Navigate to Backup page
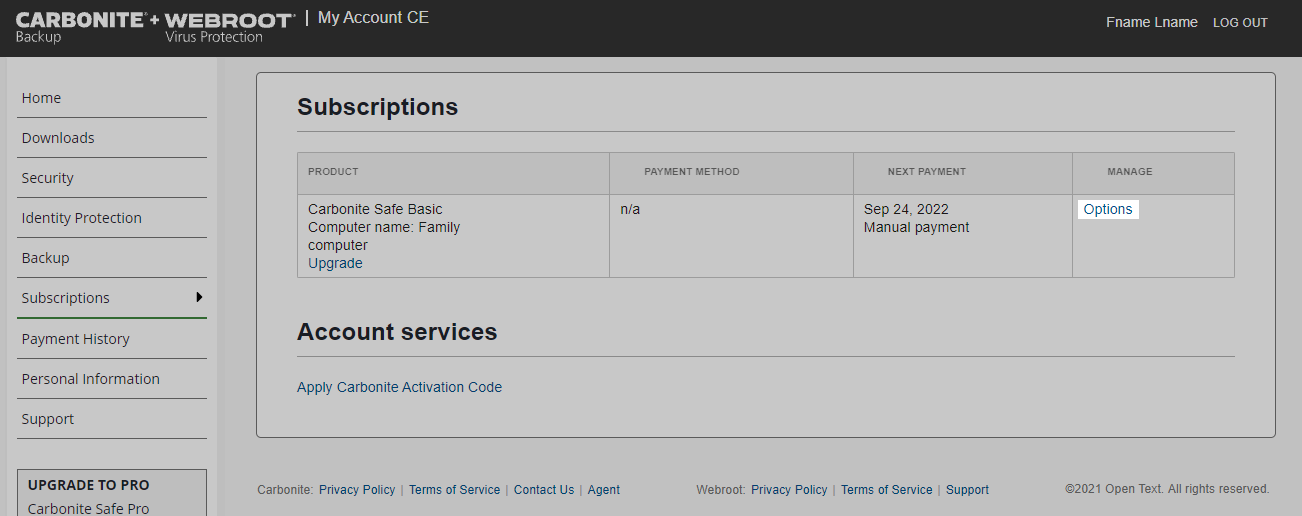1302x516 pixels. tap(46, 258)
